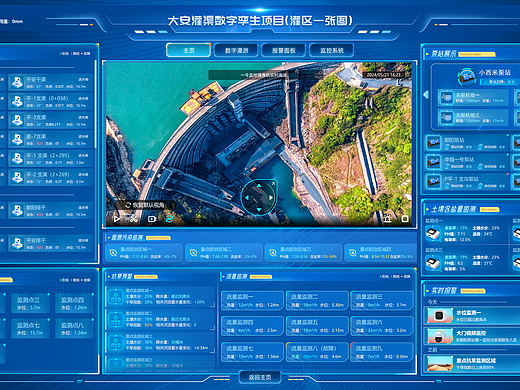Click the 监测点三 soil sensor icon
Viewport: 520px width, 390px height.
tap(433, 262)
